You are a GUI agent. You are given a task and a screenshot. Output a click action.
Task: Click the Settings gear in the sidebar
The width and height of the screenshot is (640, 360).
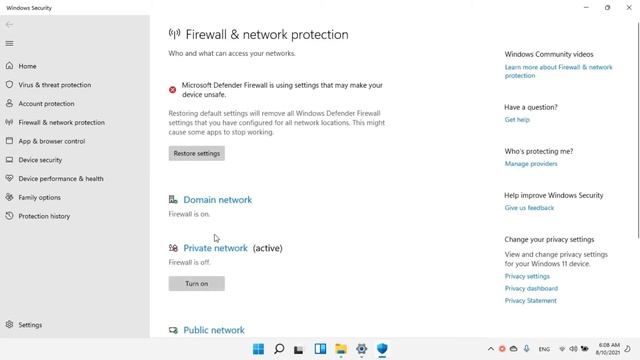pyautogui.click(x=9, y=324)
